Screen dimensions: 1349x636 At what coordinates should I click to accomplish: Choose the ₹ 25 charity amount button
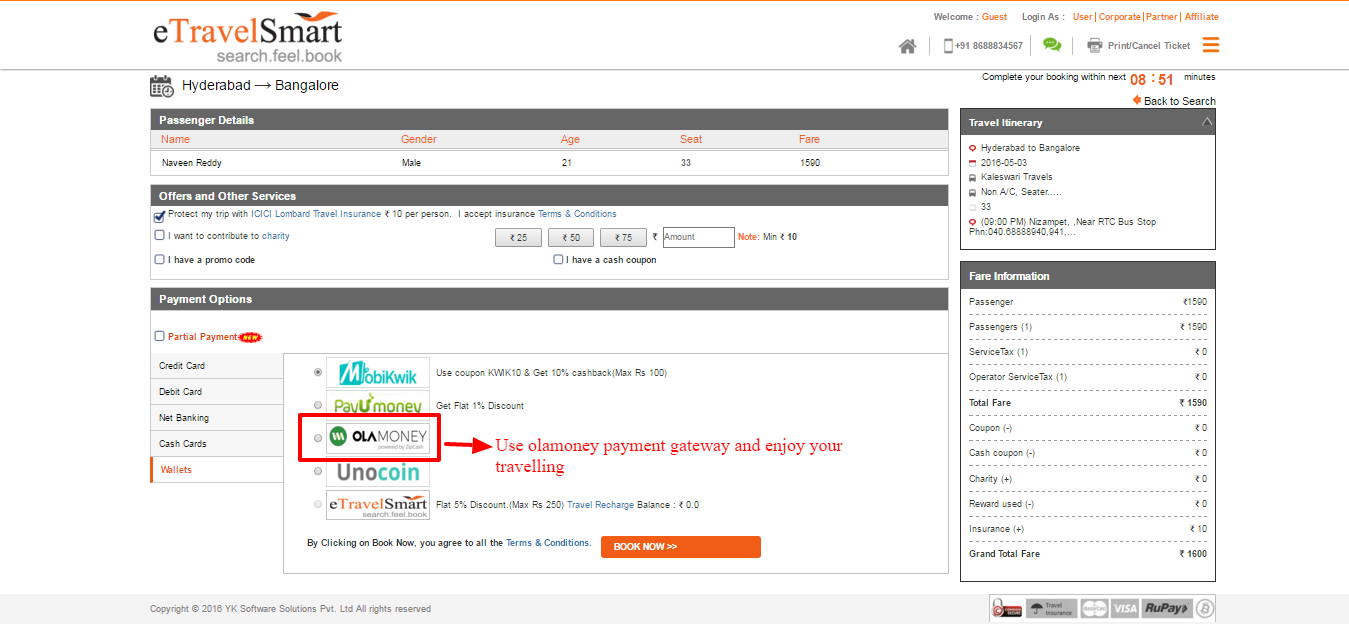pos(518,238)
